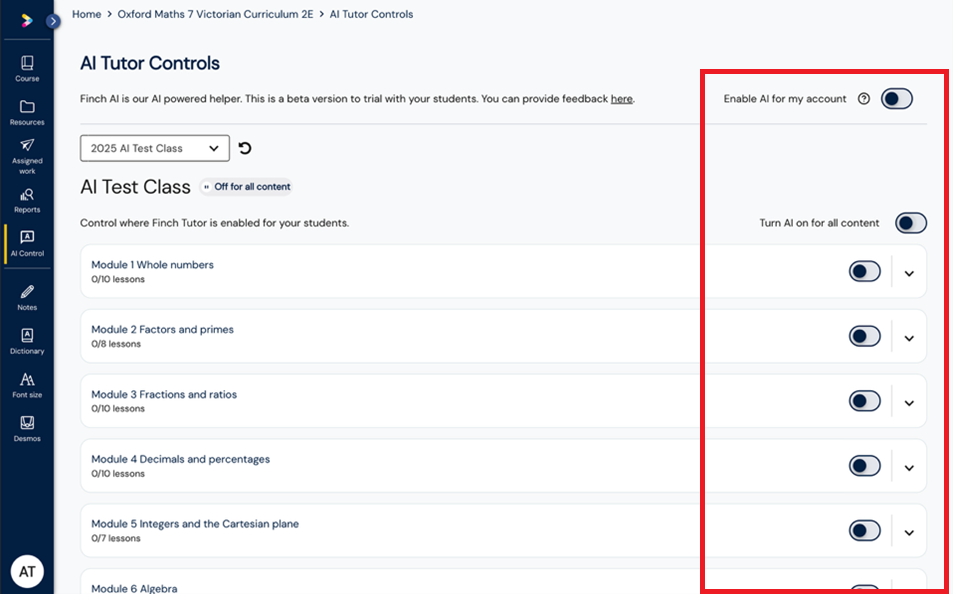The image size is (953, 594).
Task: Open the Dictionary tool
Action: pos(27,341)
